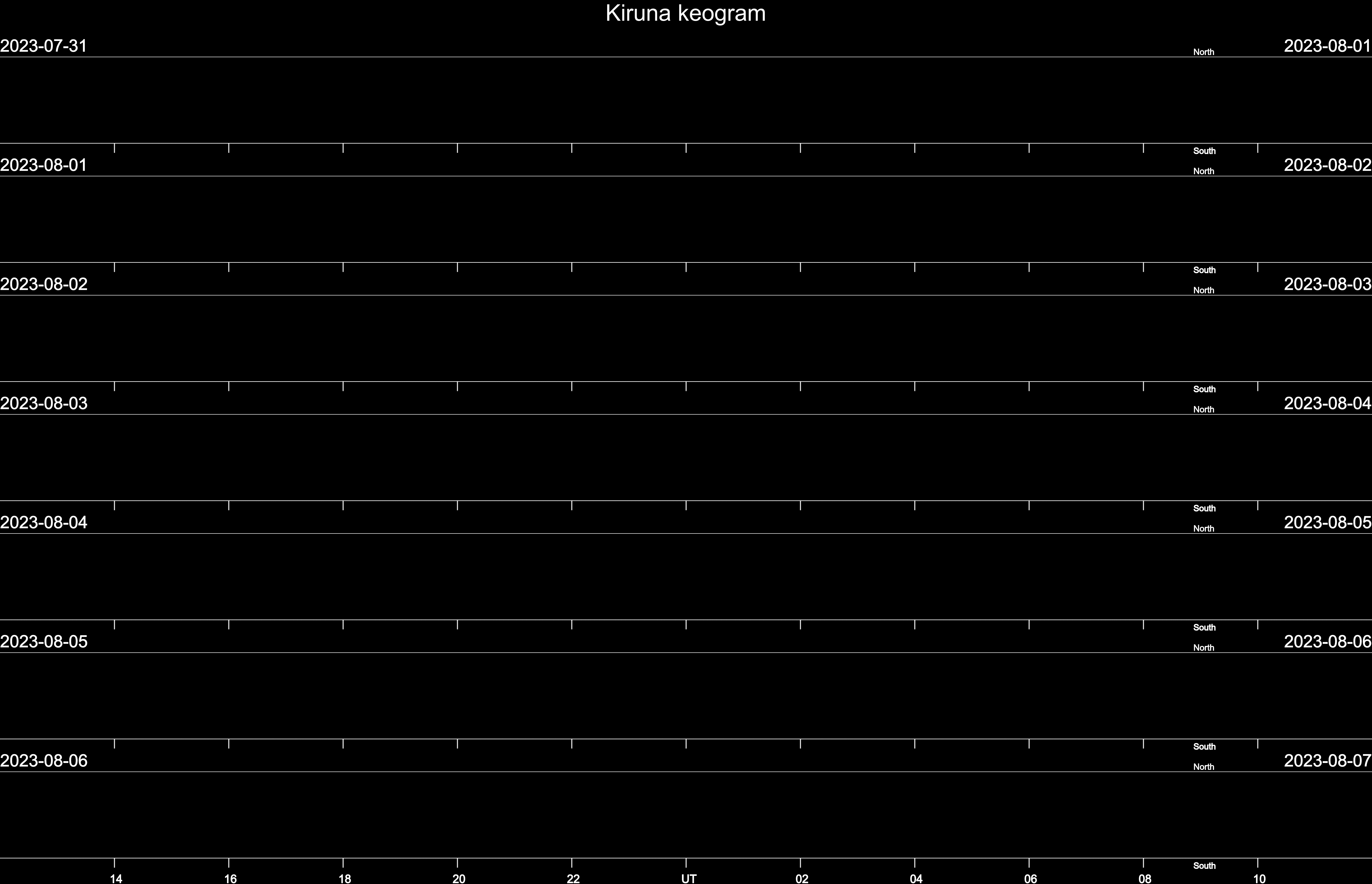The image size is (1372, 884).
Task: Click 'North' label atop the 2023-07-31 panel
Action: pyautogui.click(x=1203, y=52)
